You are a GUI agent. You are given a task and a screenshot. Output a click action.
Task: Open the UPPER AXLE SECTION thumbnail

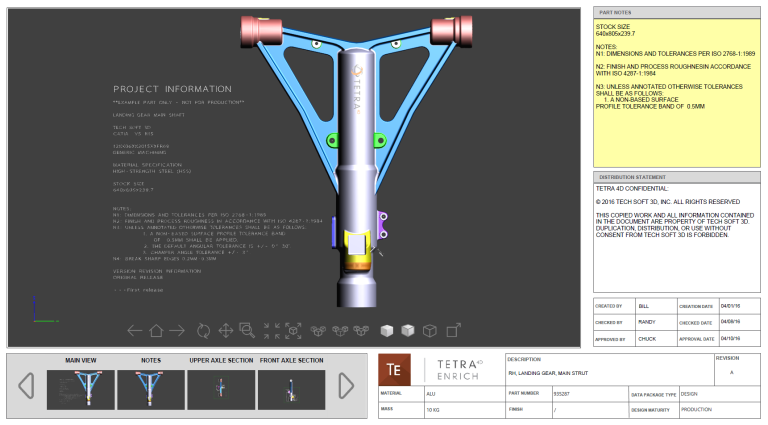[221, 390]
